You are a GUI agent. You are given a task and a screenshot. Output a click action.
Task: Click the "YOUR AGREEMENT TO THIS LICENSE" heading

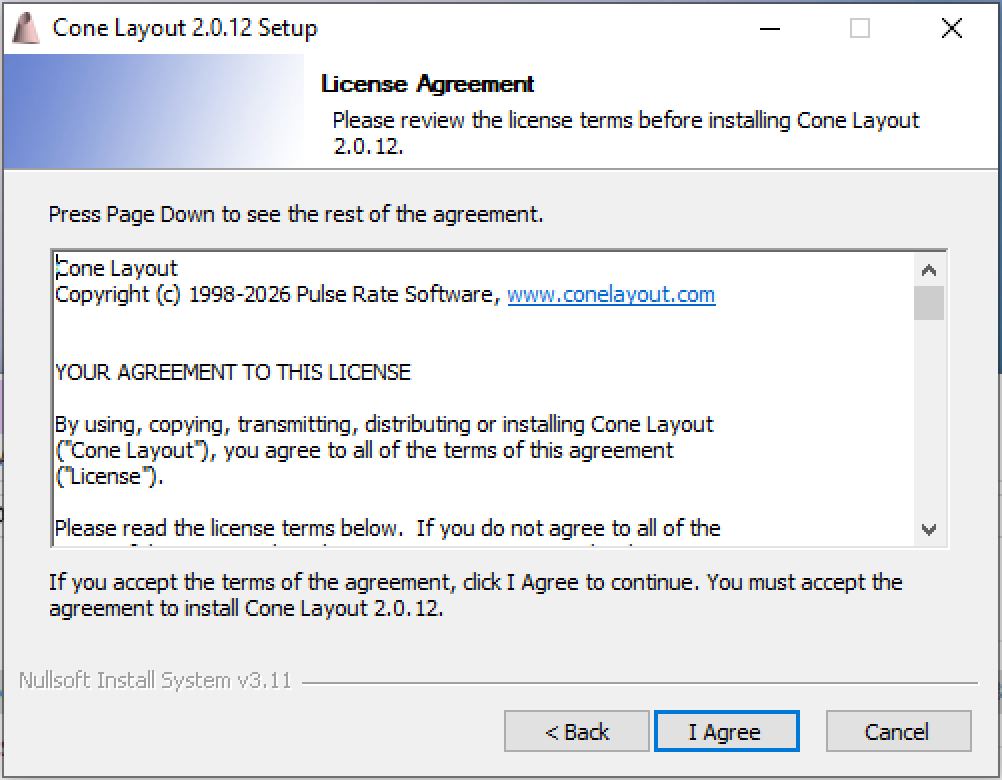click(233, 372)
